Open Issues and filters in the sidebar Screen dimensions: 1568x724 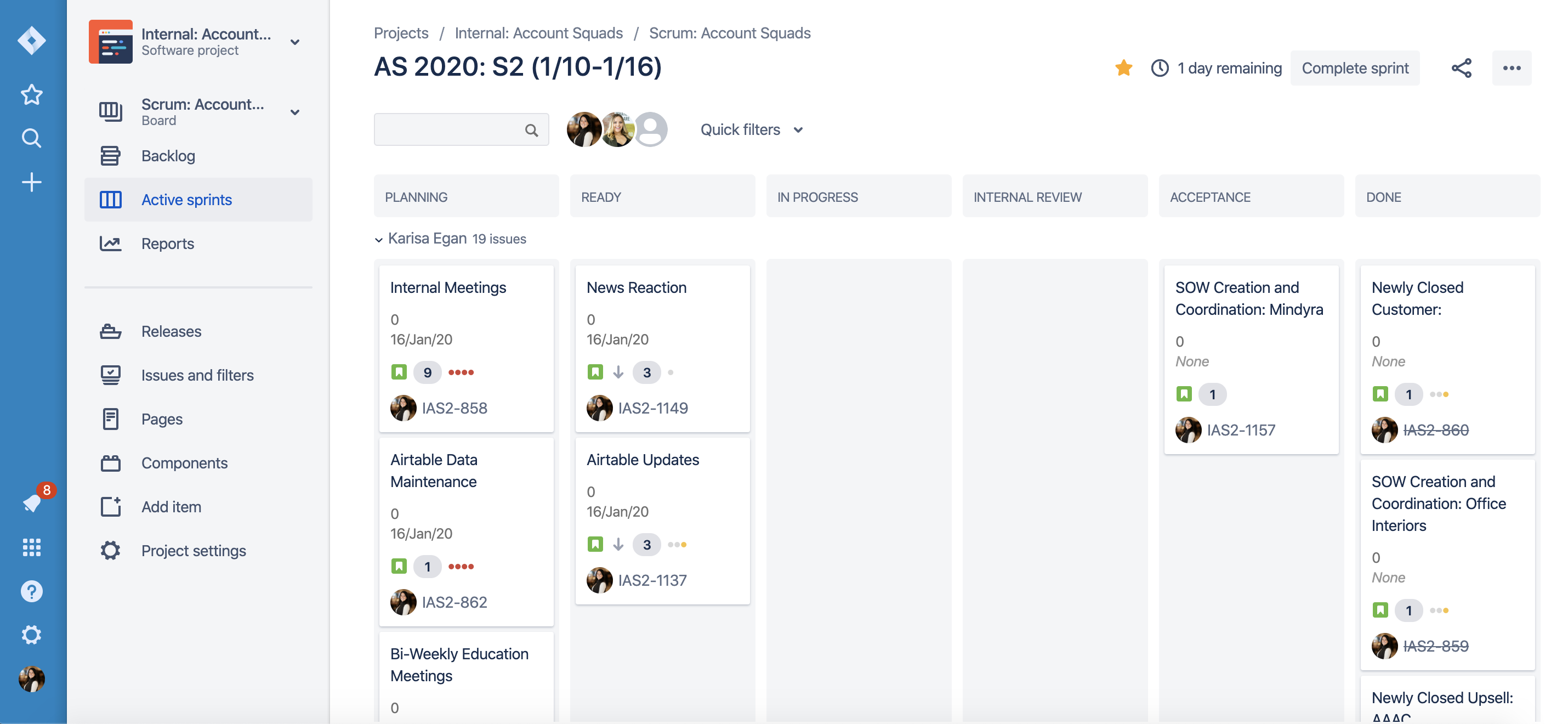click(198, 375)
